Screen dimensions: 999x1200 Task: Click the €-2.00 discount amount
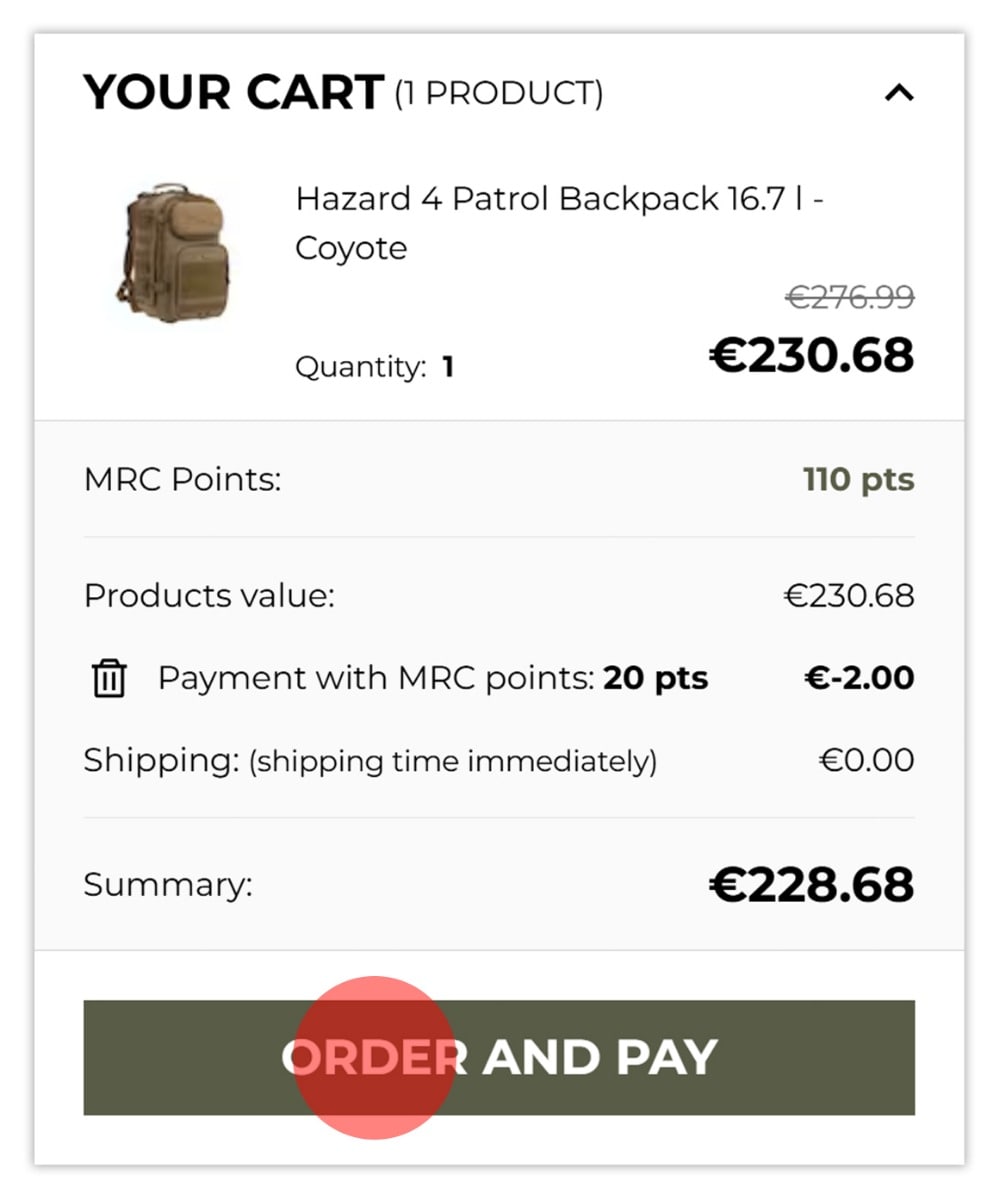click(860, 679)
